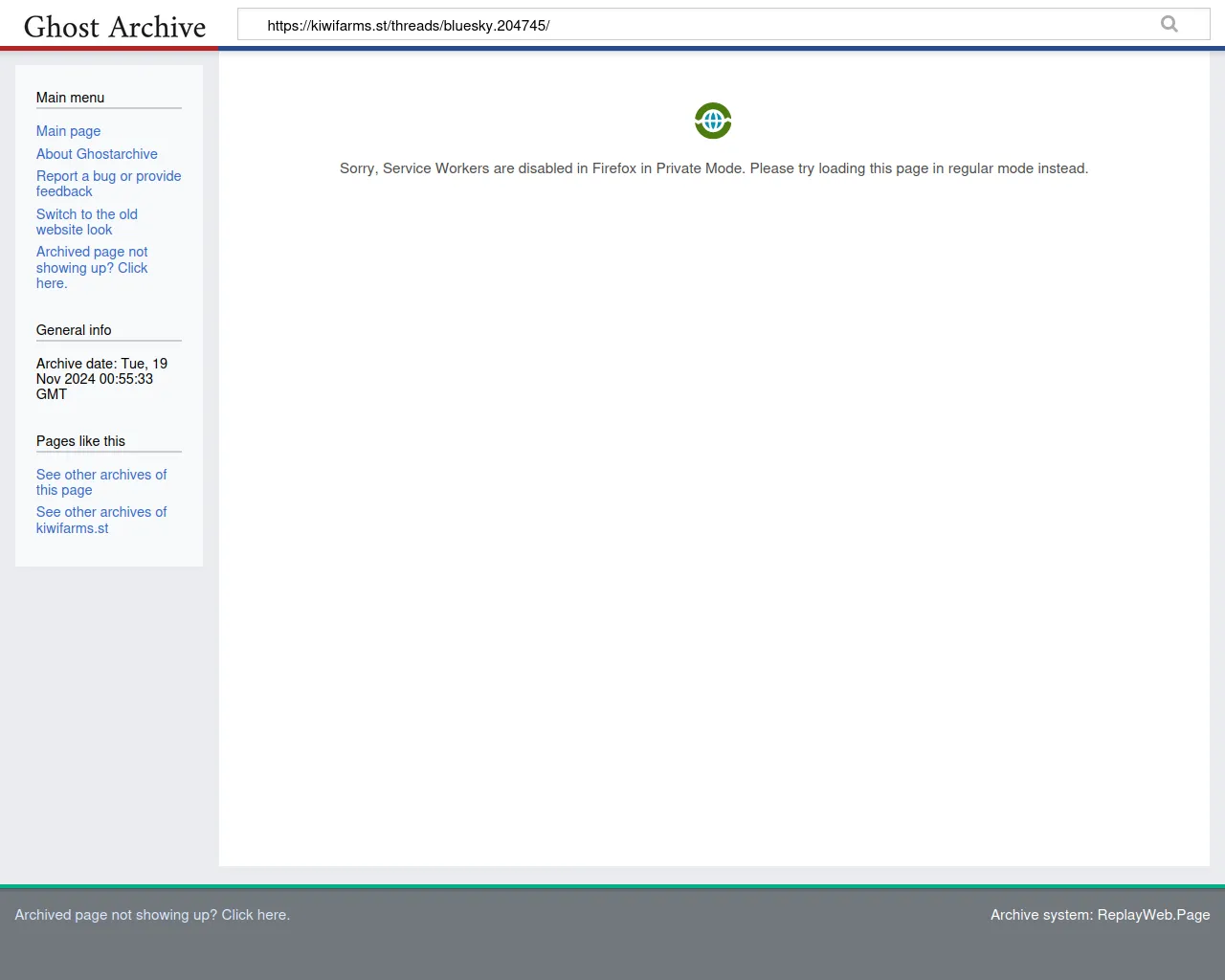
Task: Click the green ReplayWeb.page globe logo
Action: [713, 121]
